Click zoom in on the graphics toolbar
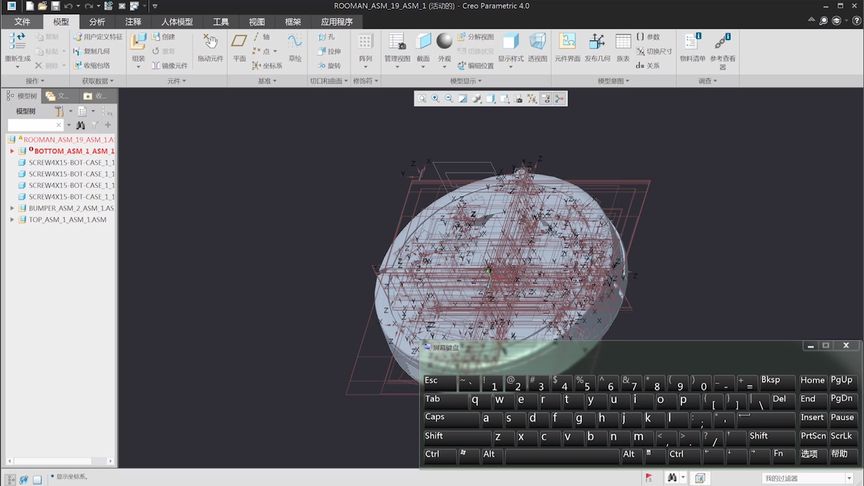This screenshot has width=864, height=486. [x=435, y=99]
